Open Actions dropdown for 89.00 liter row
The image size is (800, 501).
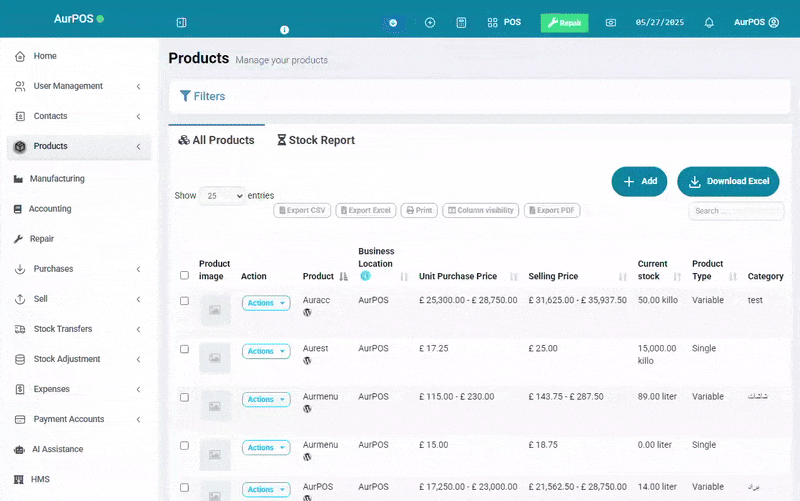[x=266, y=399]
